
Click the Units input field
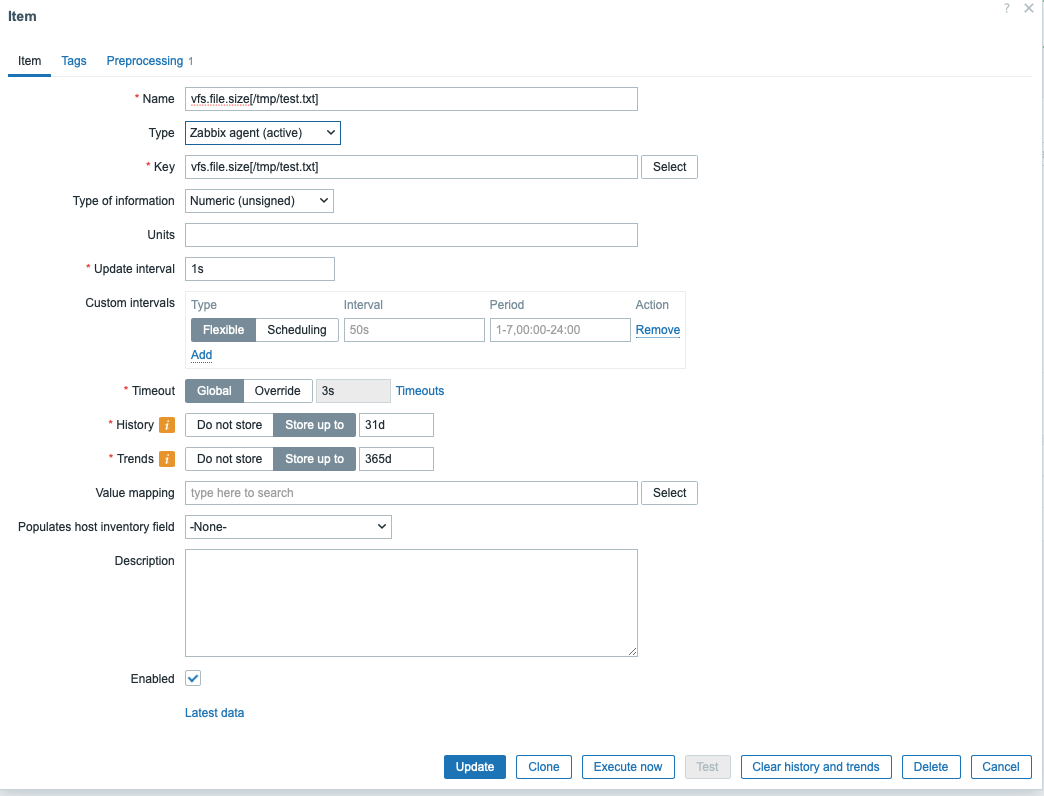[x=411, y=235]
